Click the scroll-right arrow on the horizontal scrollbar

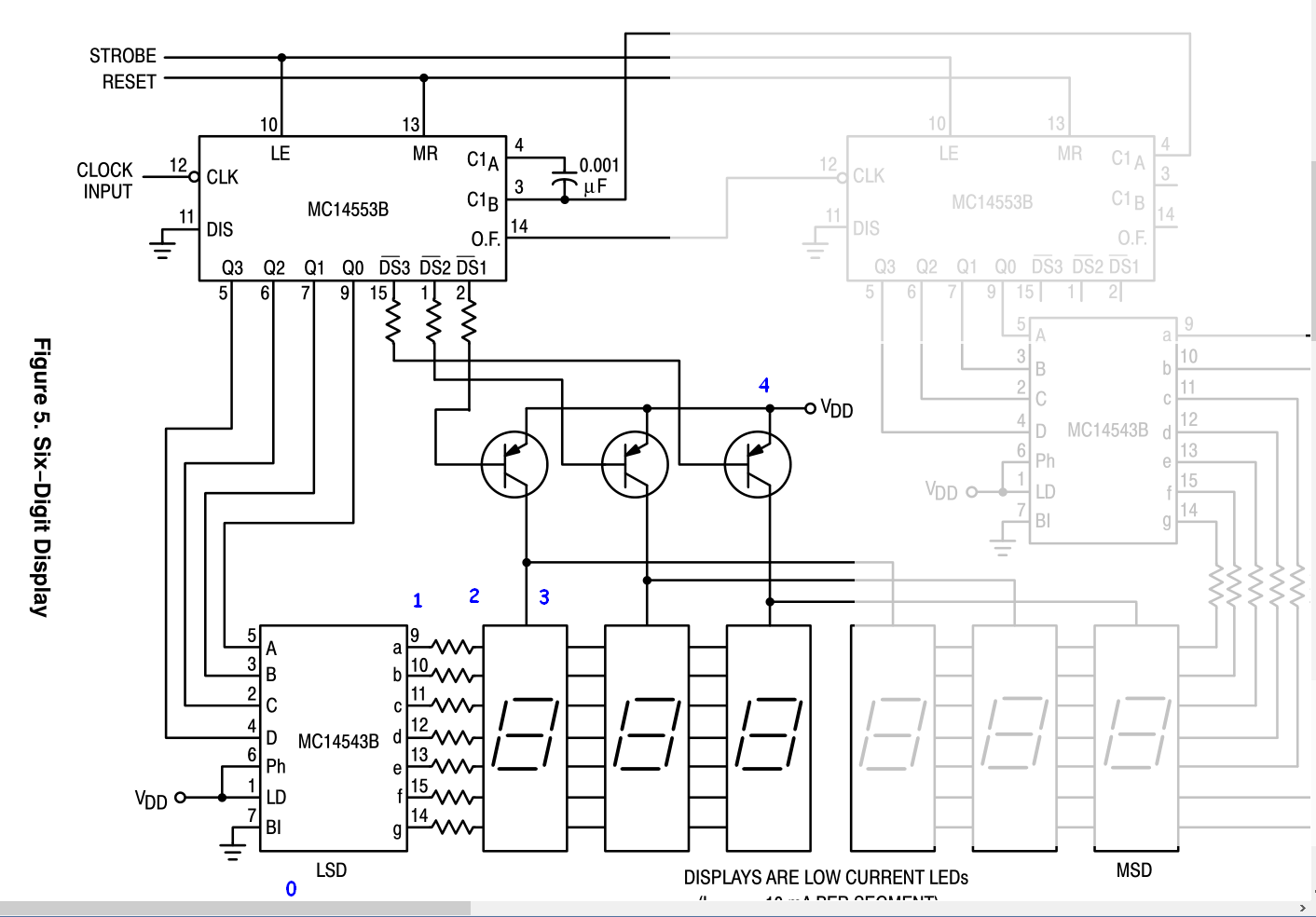[x=1302, y=909]
